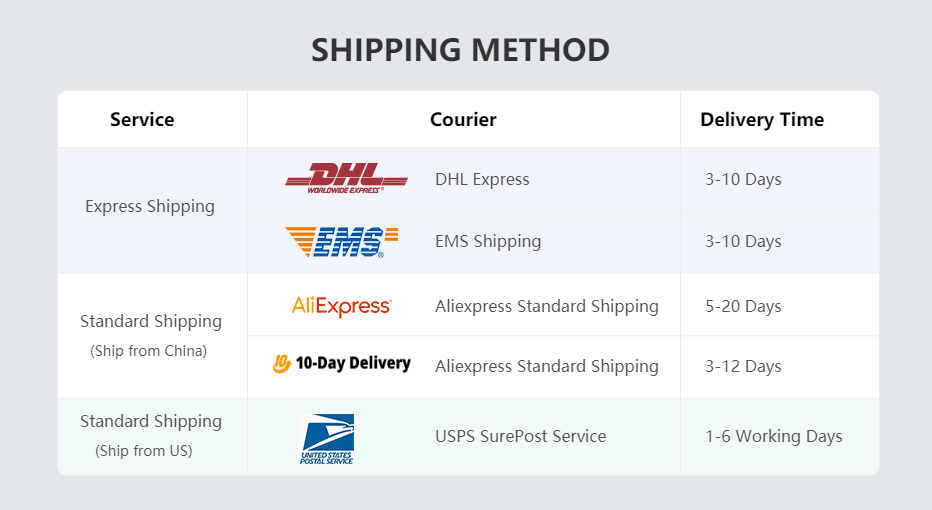This screenshot has width=932, height=510.
Task: Select the 1-6 Working Days delivery time
Action: 774,436
